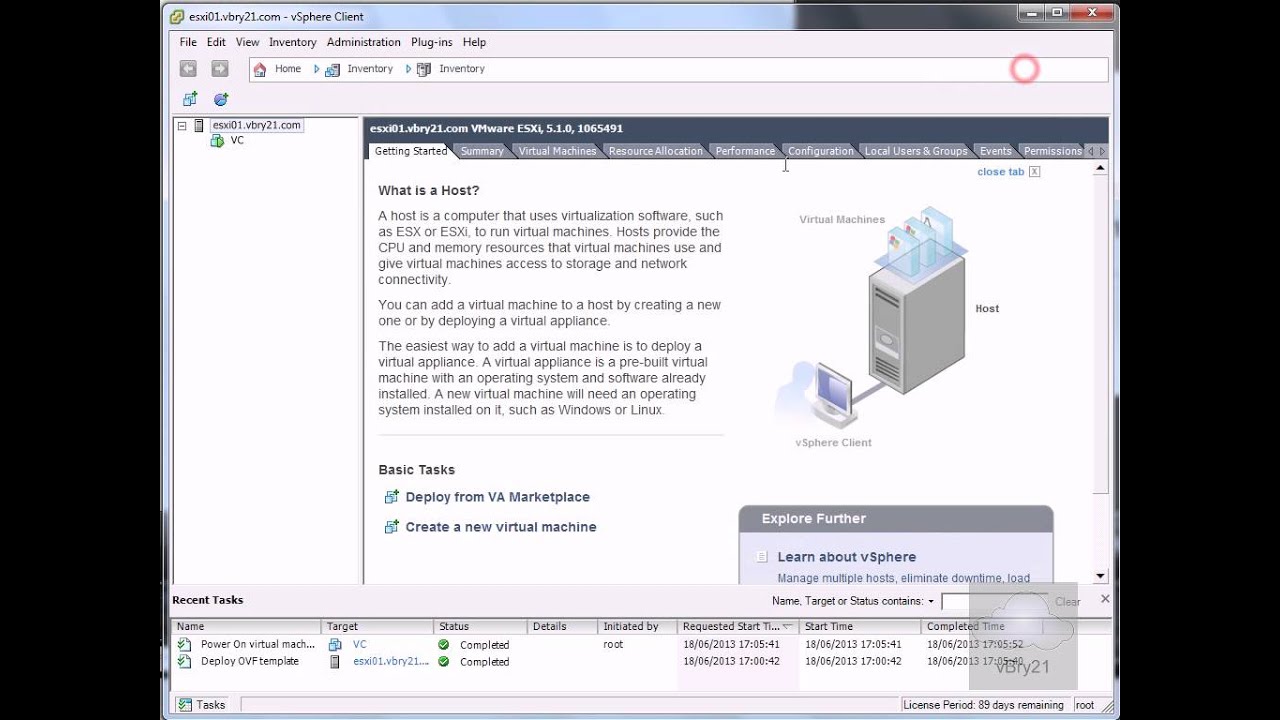Click the Power On task row icon

click(x=184, y=645)
